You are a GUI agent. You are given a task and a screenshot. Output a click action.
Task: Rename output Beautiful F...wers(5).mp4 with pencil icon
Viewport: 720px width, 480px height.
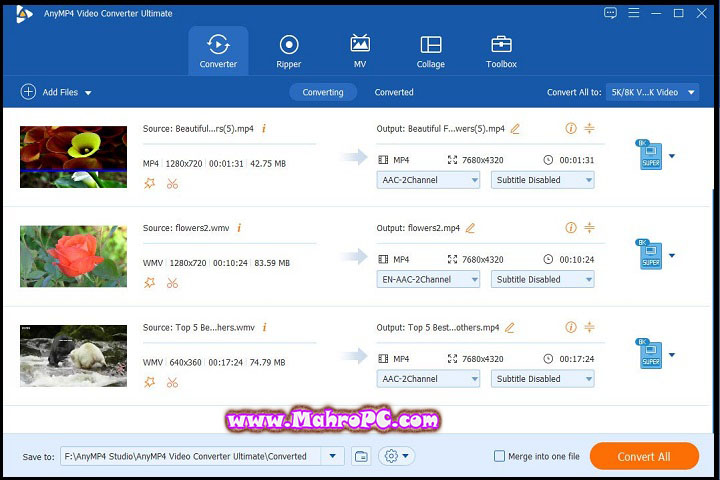click(x=515, y=129)
